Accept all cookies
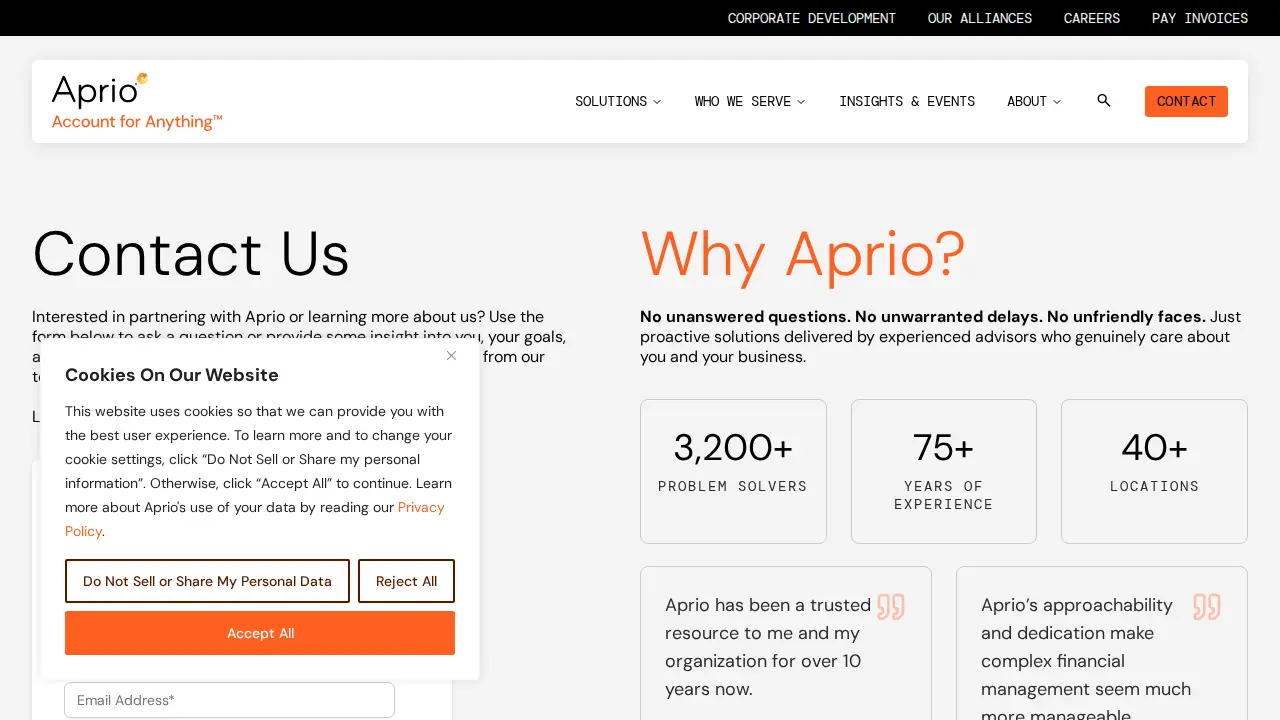Viewport: 1280px width, 720px height. (x=260, y=633)
